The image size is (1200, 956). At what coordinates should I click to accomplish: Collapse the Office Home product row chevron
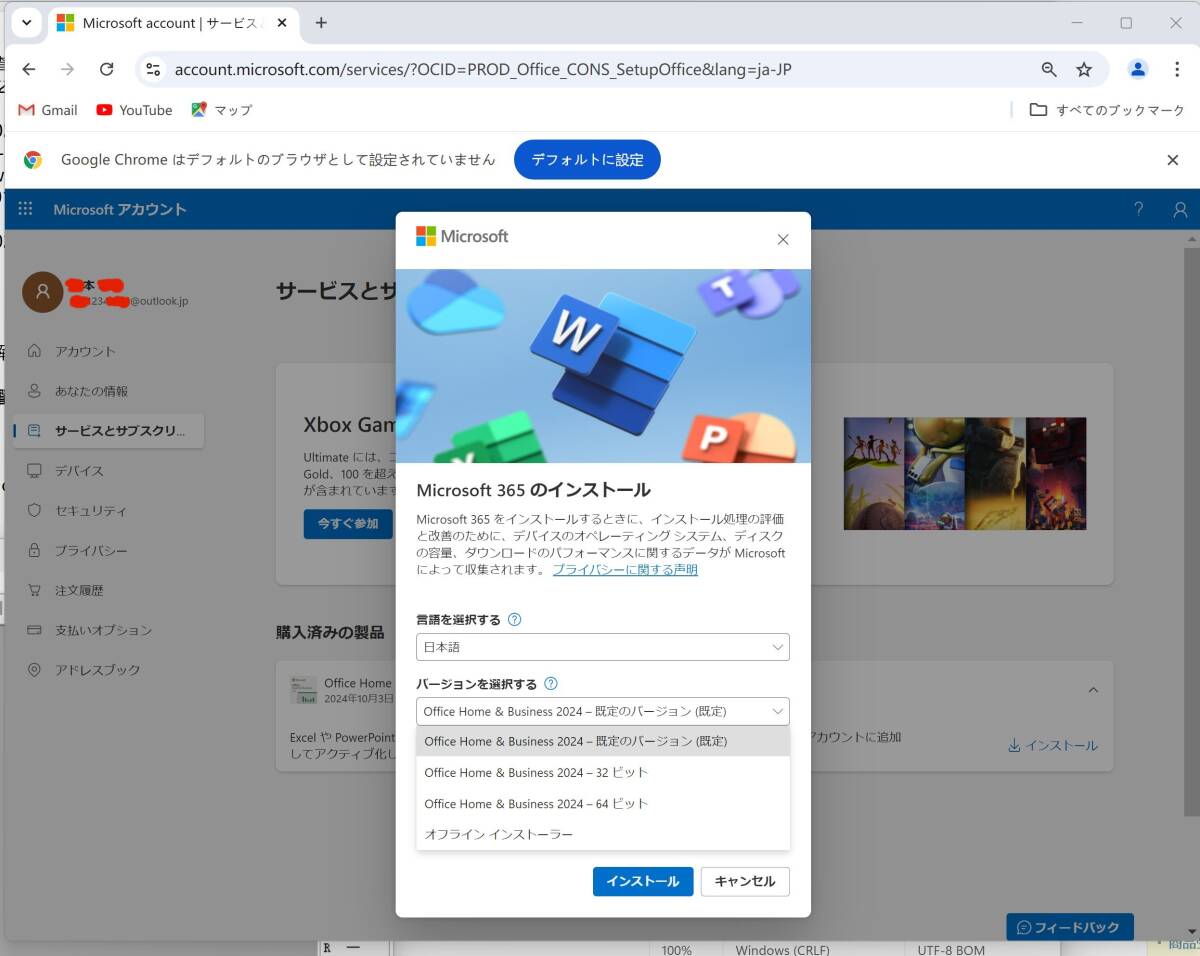pos(1093,690)
